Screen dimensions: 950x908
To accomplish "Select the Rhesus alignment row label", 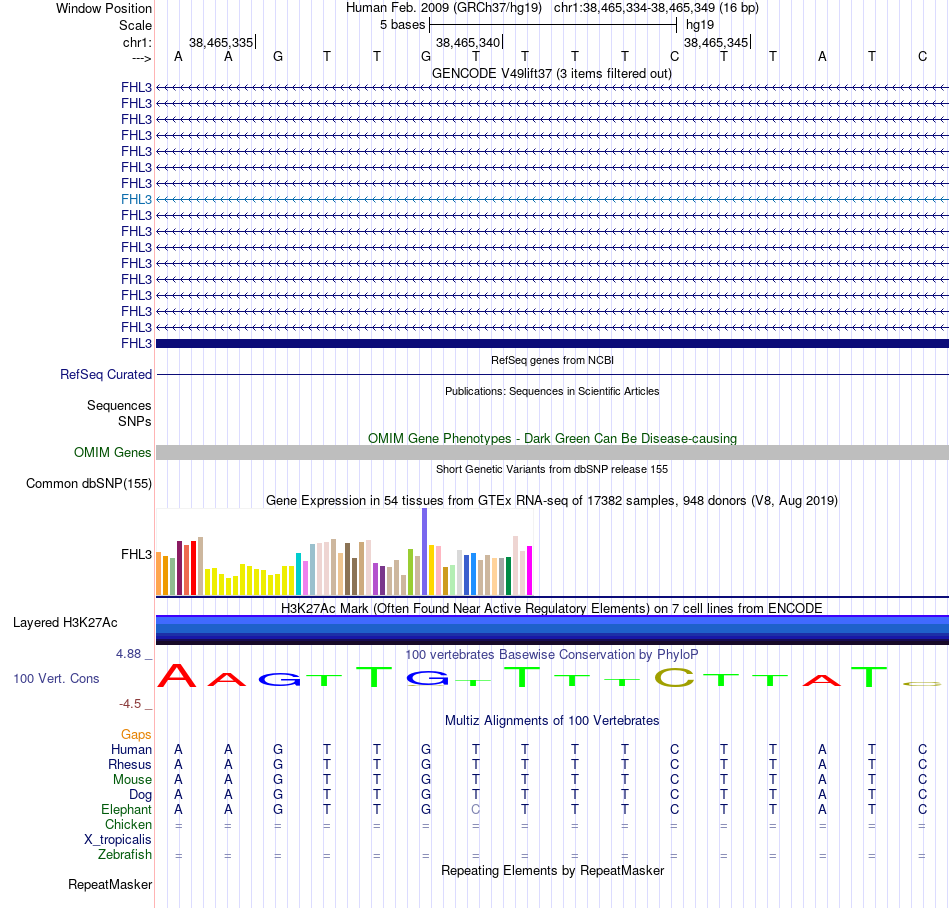I will pyautogui.click(x=130, y=764).
